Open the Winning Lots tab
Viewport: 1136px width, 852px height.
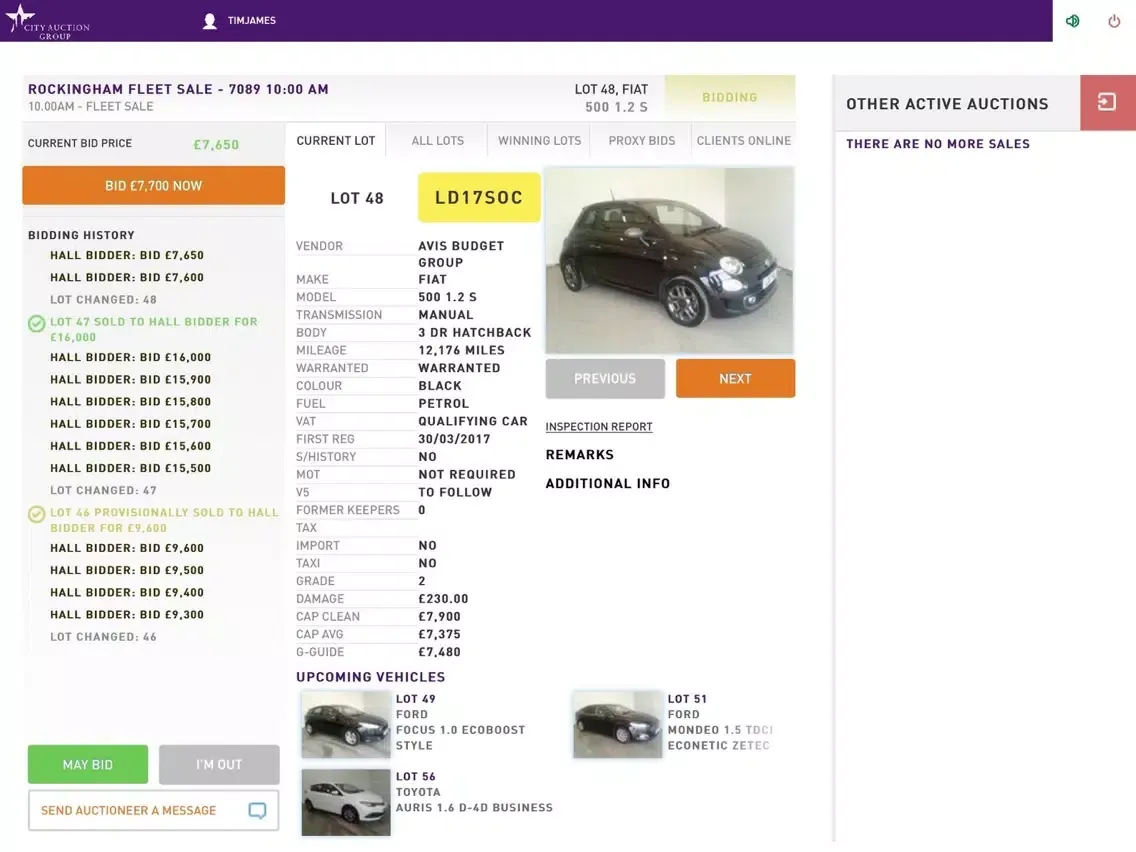point(539,141)
